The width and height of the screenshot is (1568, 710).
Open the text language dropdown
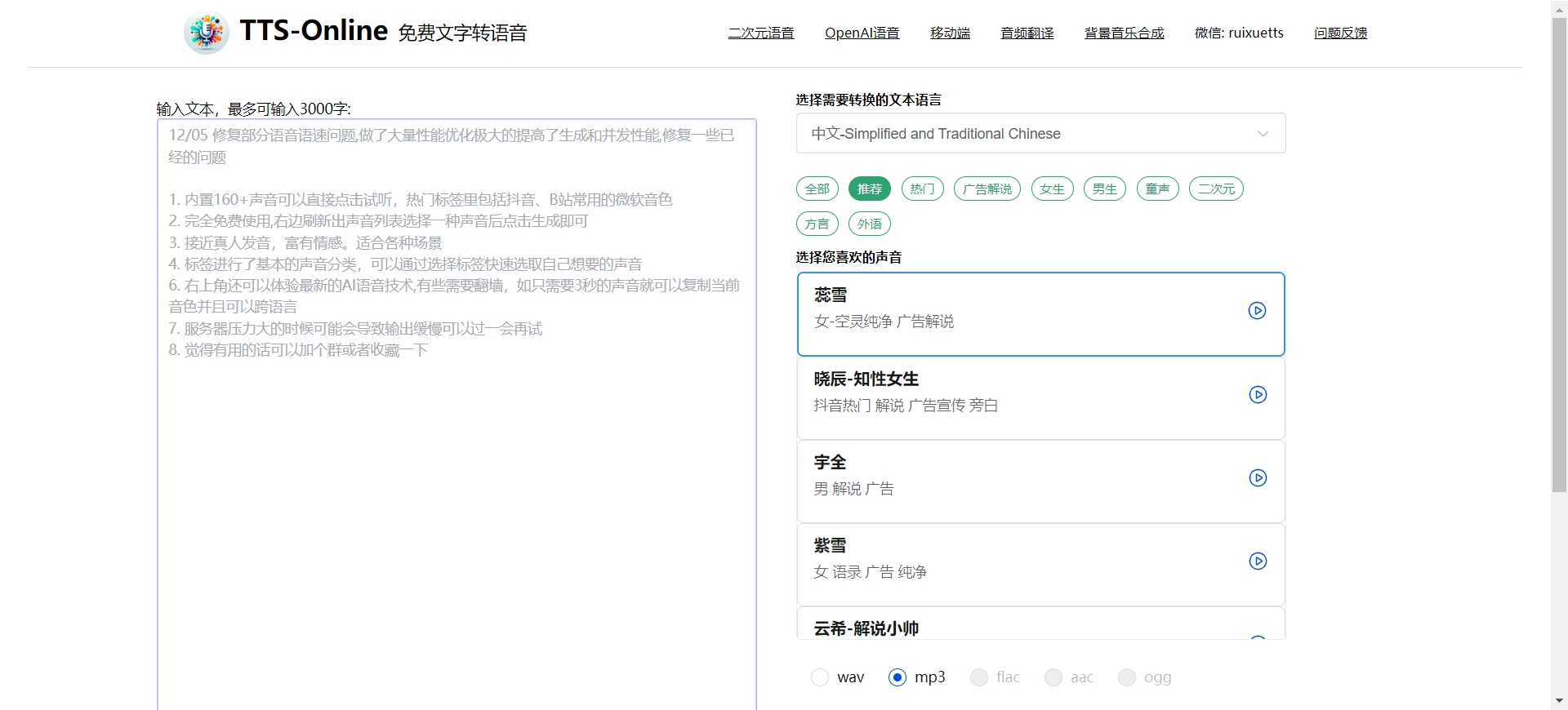pyautogui.click(x=1040, y=133)
